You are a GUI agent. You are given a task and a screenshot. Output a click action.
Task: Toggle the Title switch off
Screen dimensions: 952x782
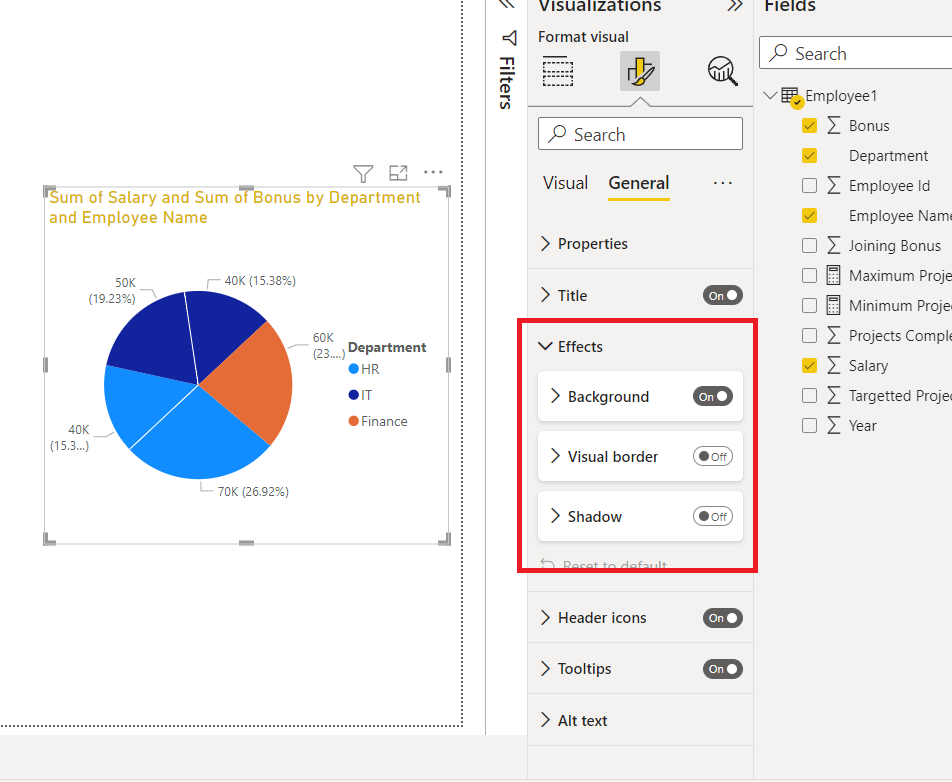click(722, 296)
